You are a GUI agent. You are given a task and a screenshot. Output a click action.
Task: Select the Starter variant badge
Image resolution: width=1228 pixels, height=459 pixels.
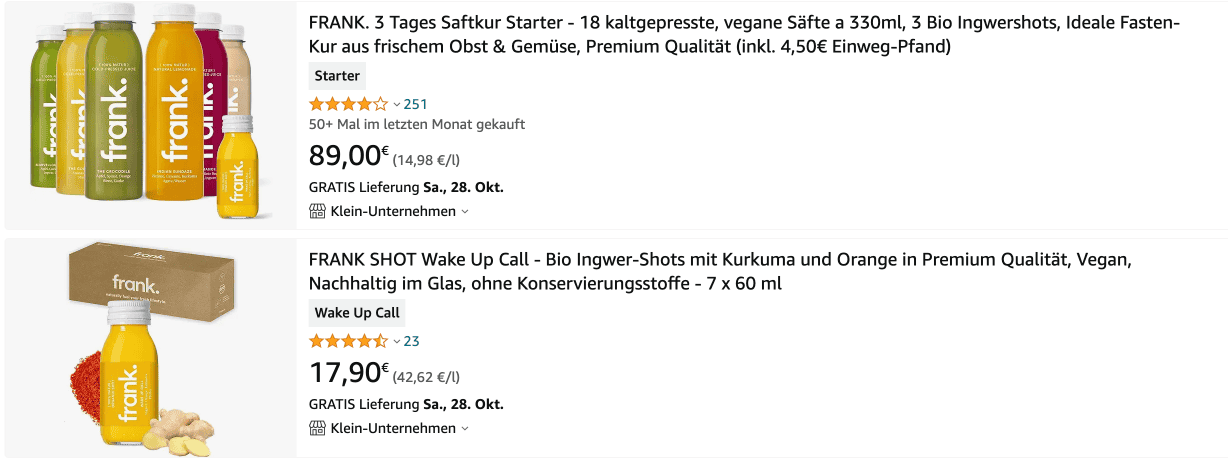(x=338, y=76)
